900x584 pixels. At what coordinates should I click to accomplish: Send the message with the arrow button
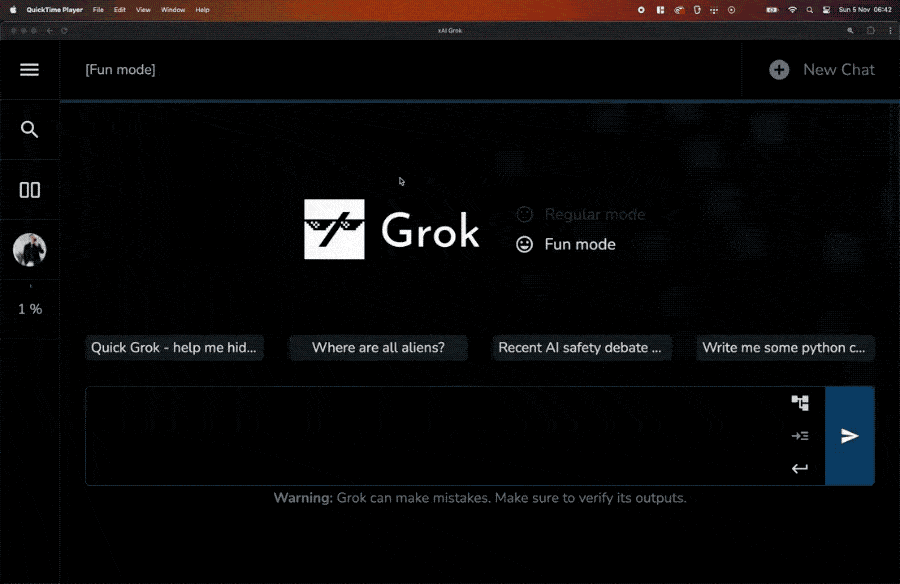point(849,436)
